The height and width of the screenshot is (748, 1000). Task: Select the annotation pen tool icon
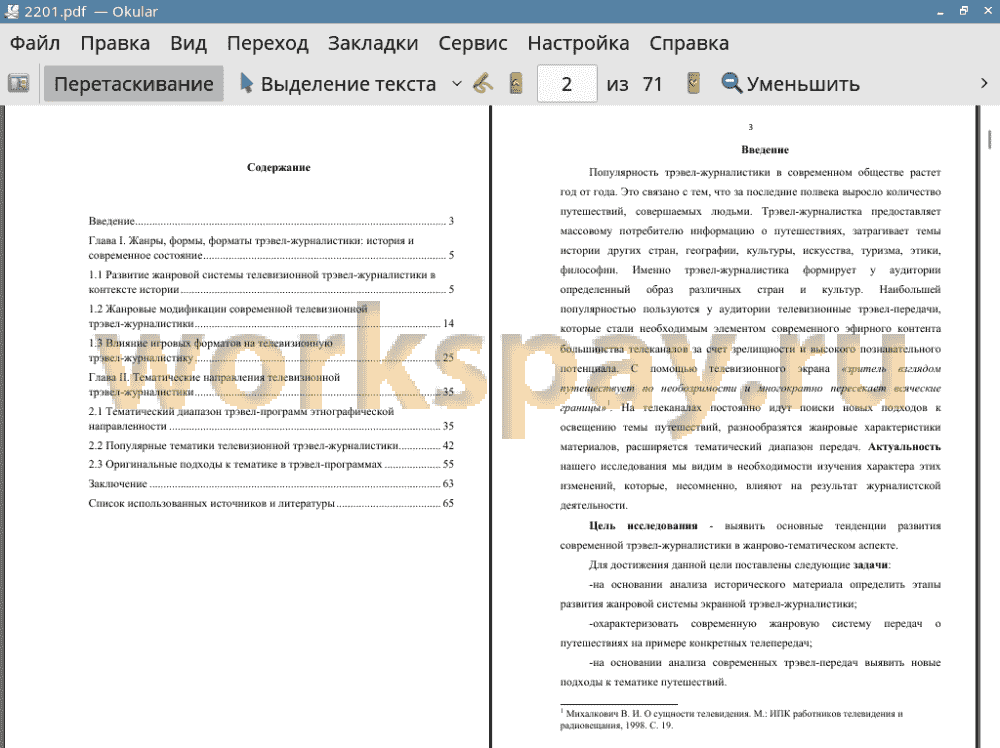coord(483,84)
